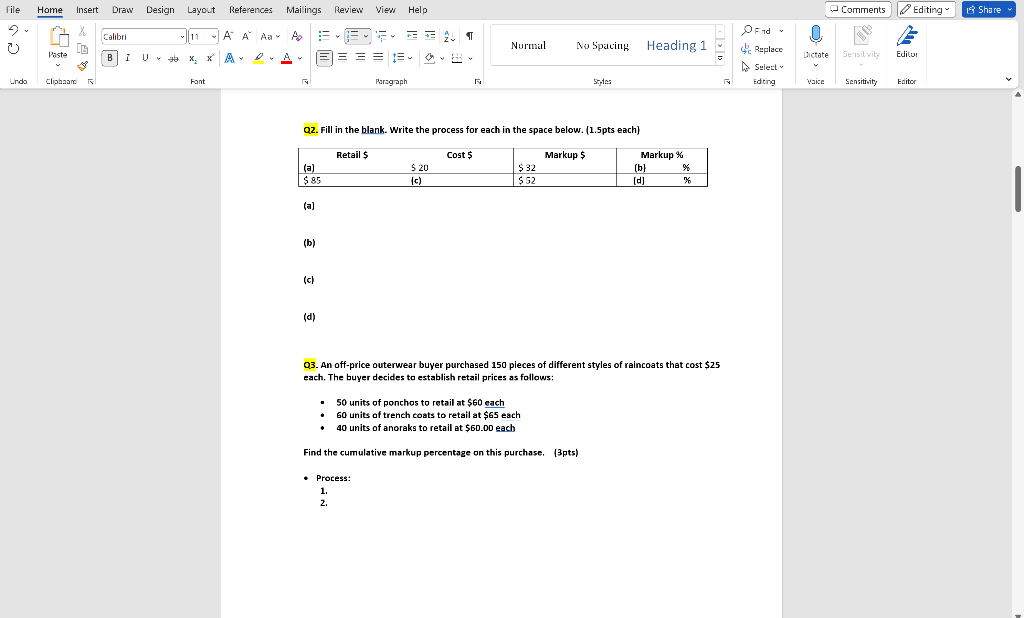Expand the font size dropdown
This screenshot has width=1024, height=618.
coord(213,35)
